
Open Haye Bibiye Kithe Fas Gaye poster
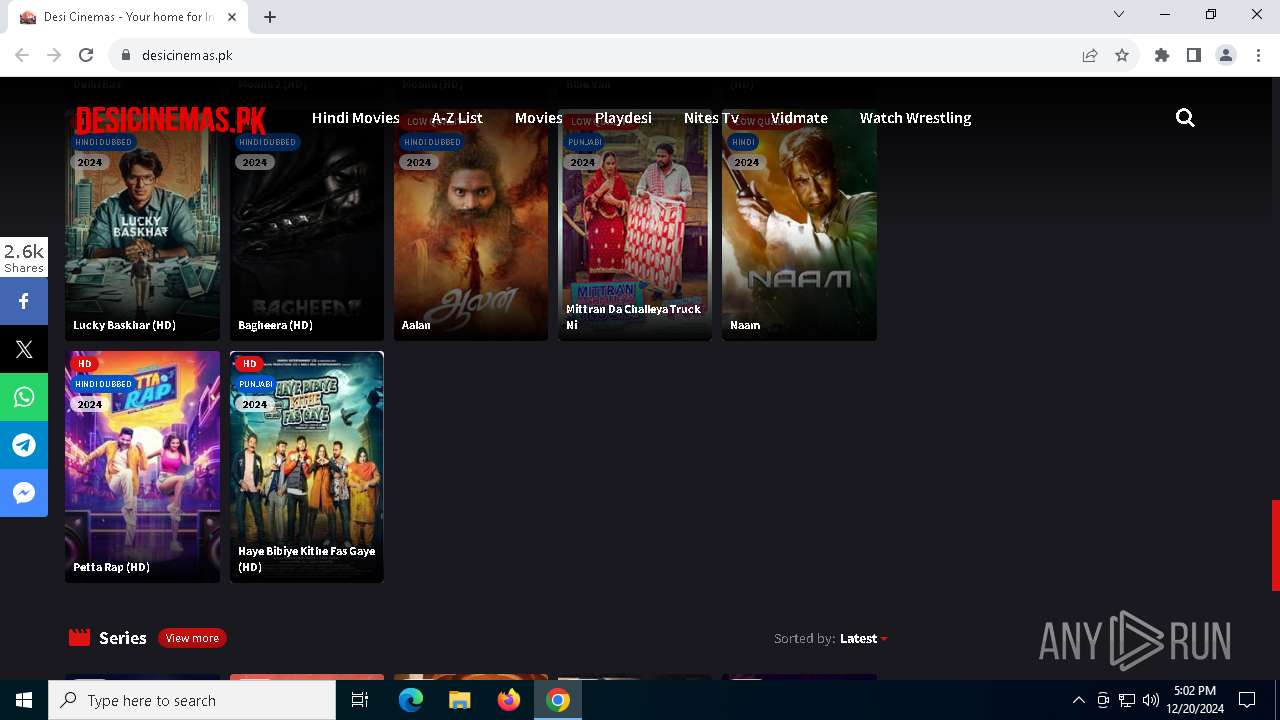click(x=307, y=467)
